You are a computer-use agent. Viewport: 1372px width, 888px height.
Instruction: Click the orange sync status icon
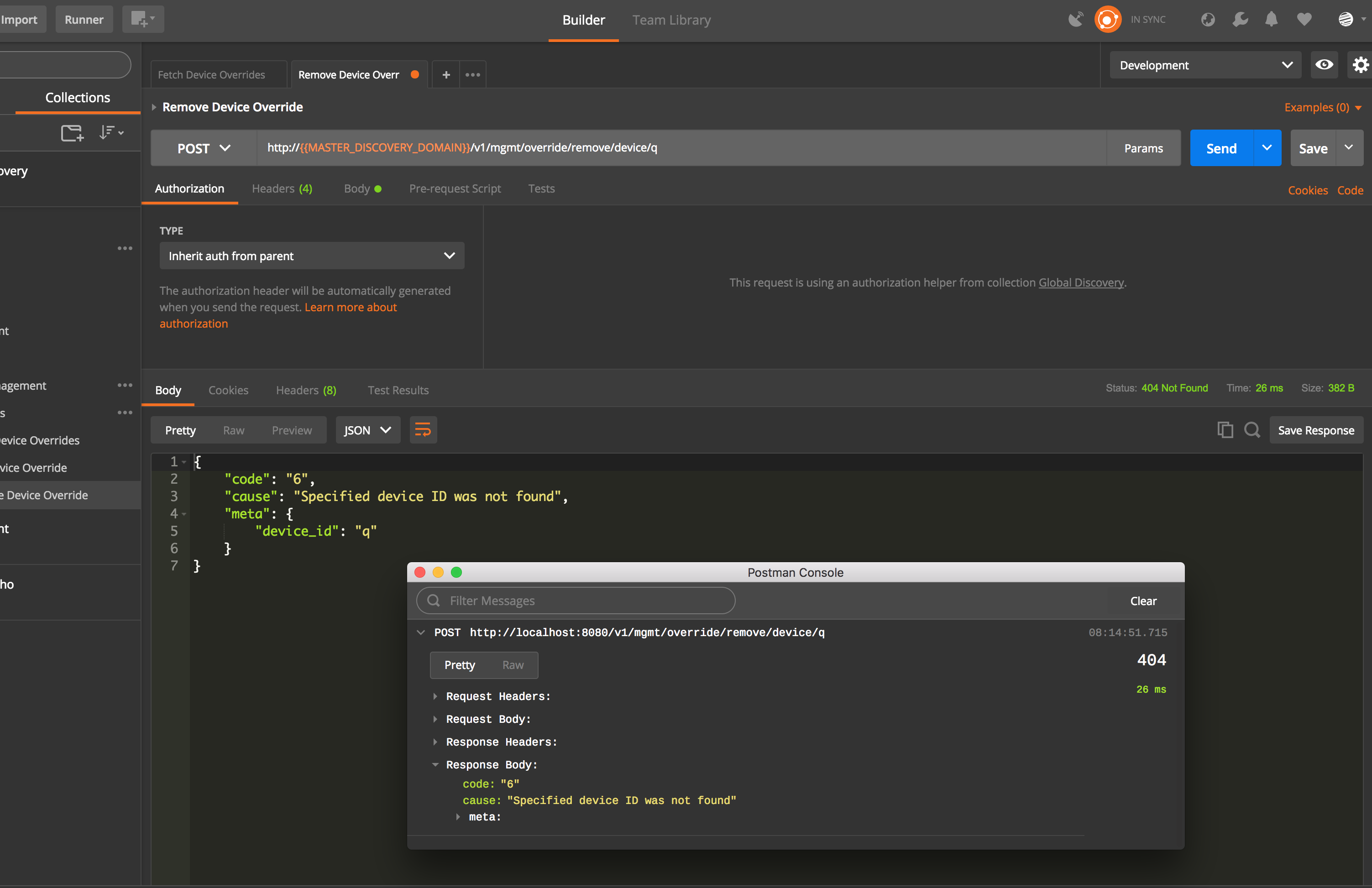1107,19
